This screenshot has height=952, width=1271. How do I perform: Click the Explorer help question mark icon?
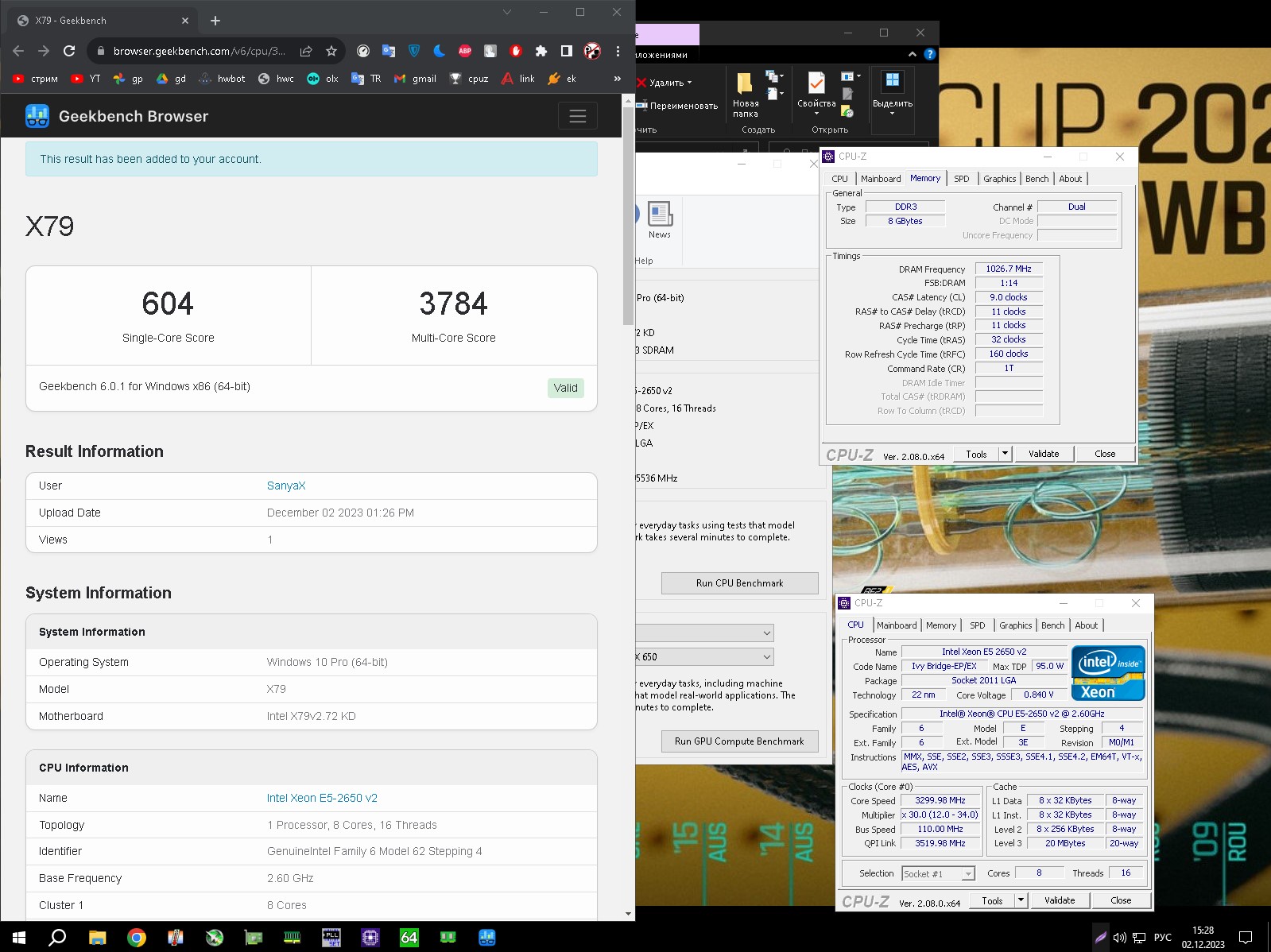click(929, 54)
